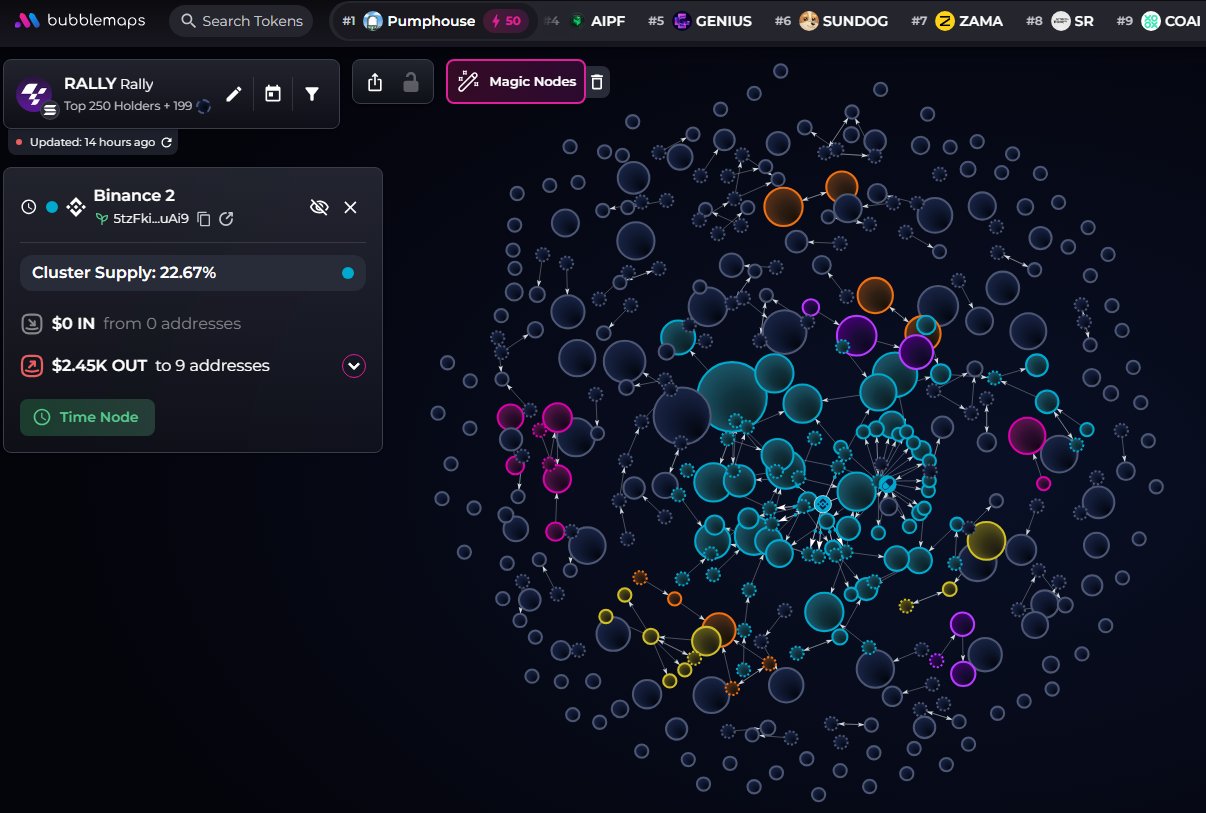Click the Search Tokens field
1206x813 pixels.
coord(241,21)
